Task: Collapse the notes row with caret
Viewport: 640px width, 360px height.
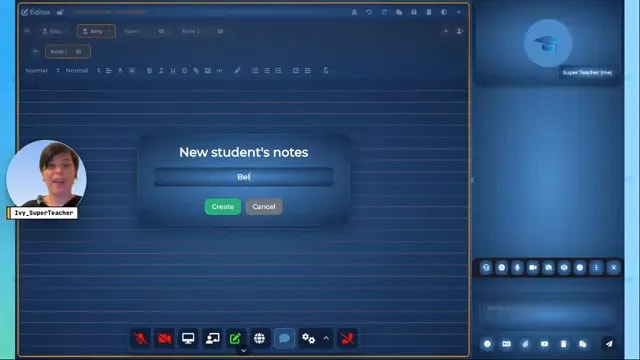Action: (x=36, y=51)
